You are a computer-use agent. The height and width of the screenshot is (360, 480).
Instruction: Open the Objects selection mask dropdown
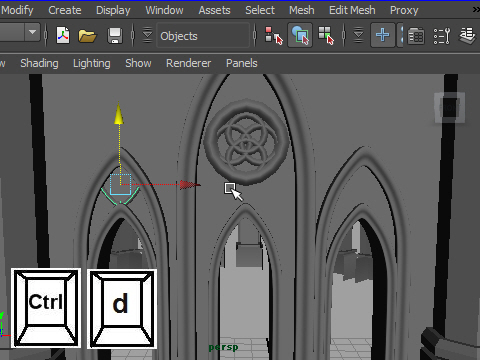(x=203, y=36)
